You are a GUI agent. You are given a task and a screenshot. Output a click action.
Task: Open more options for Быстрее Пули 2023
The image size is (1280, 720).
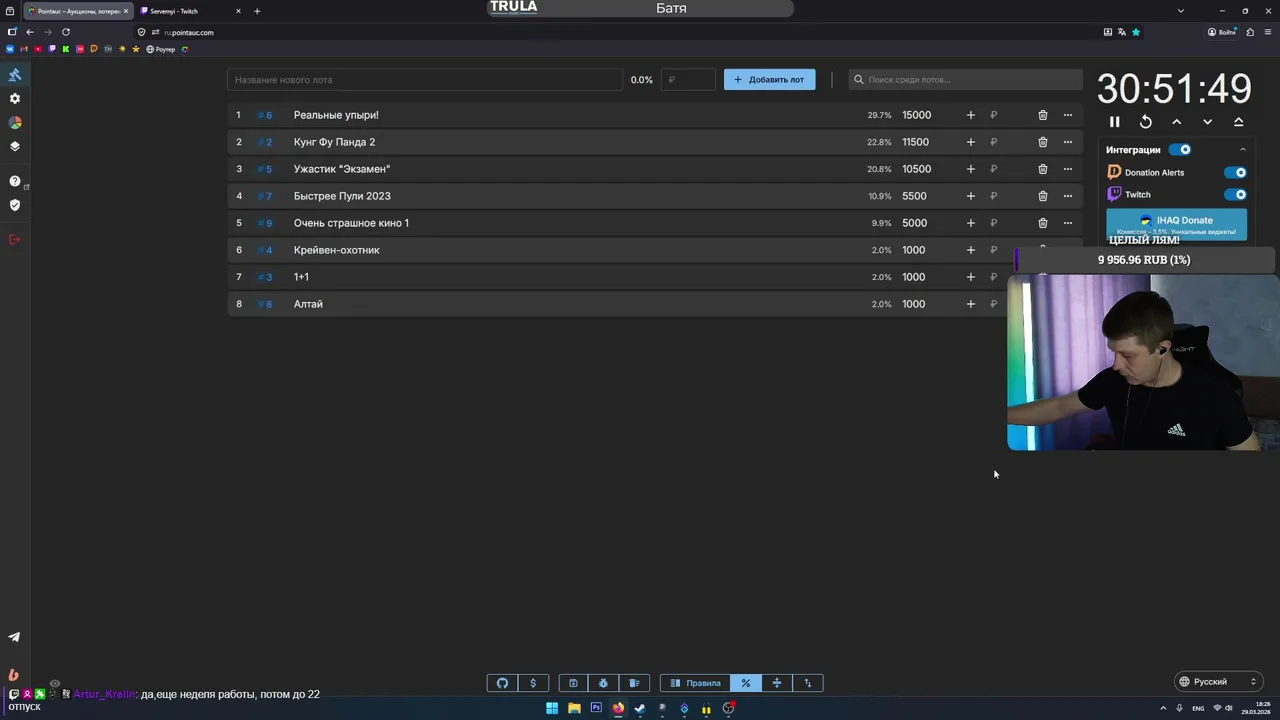point(1068,196)
